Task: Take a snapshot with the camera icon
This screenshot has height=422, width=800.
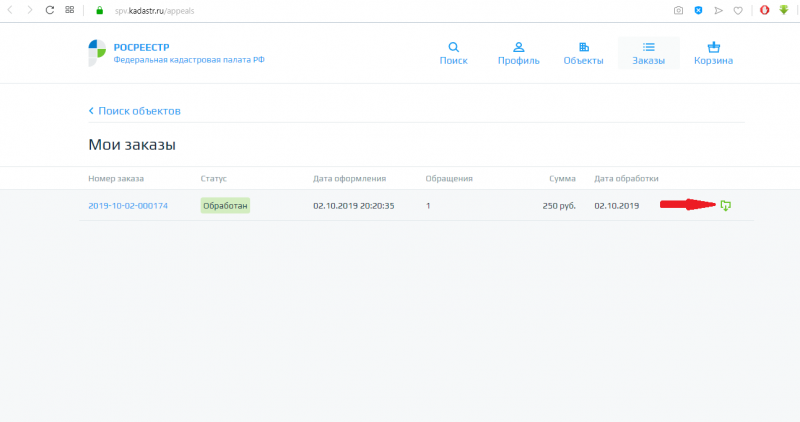Action: point(678,10)
